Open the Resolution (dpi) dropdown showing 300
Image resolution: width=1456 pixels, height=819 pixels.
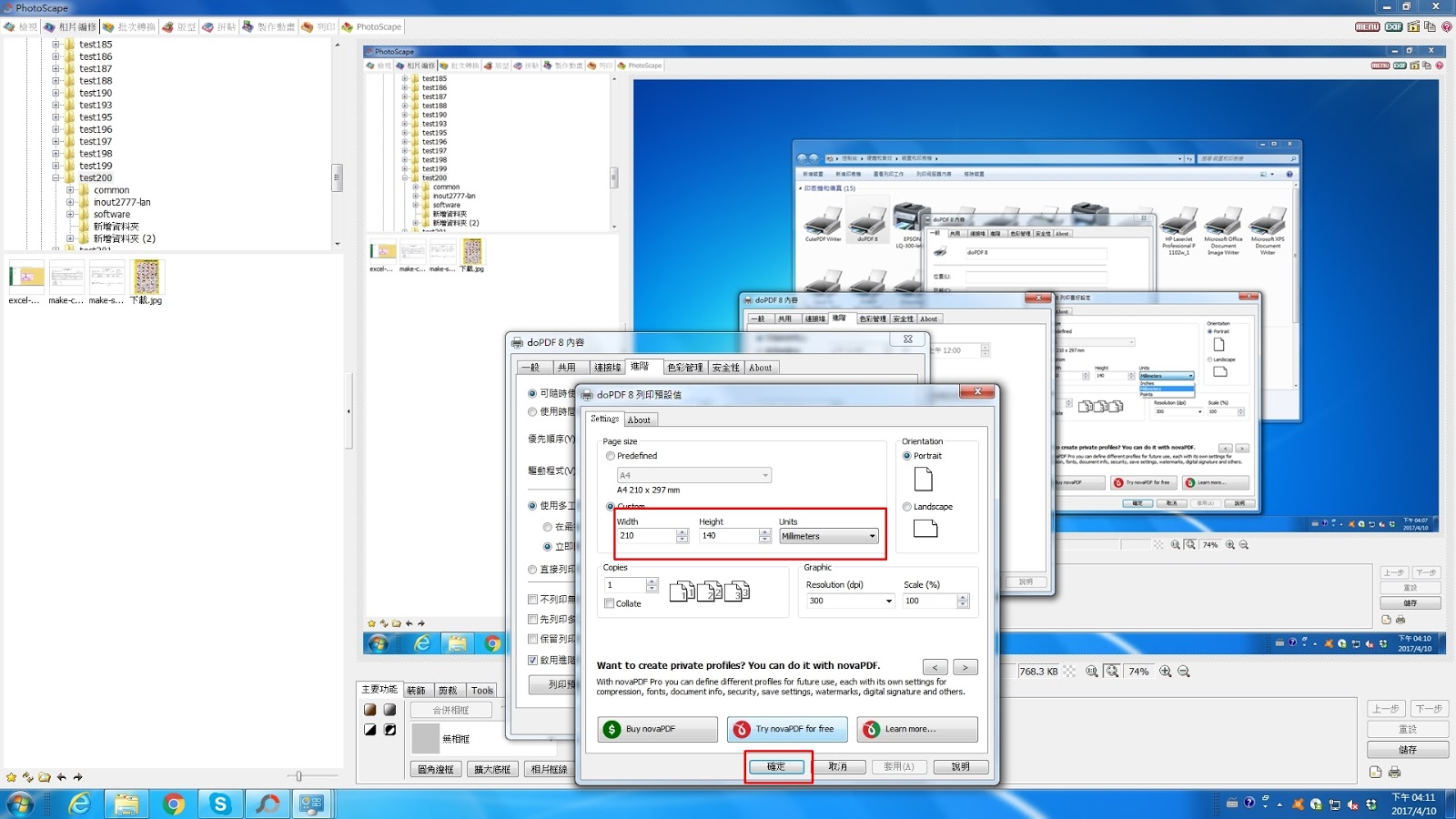tap(850, 601)
